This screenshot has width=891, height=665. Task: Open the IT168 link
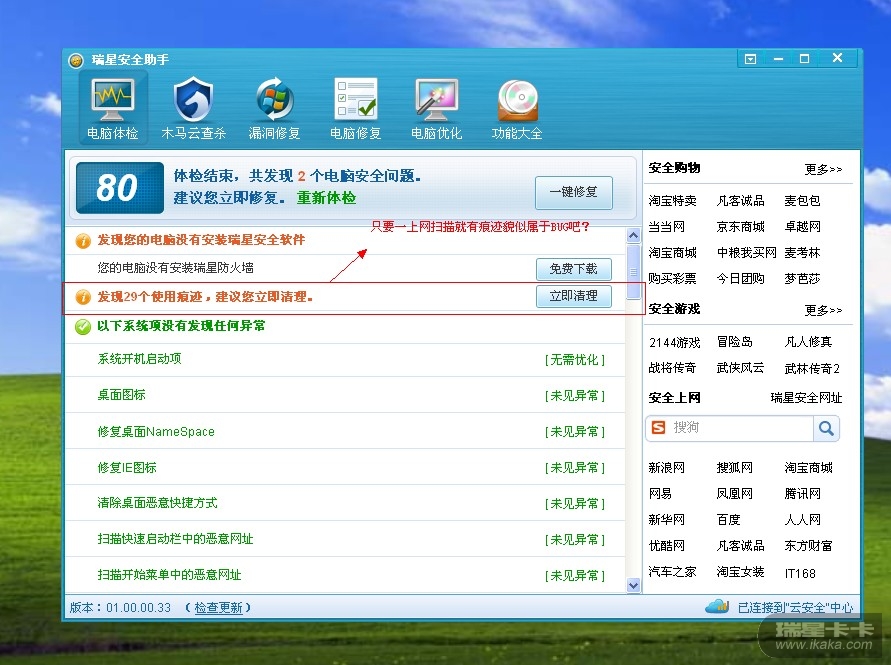coord(800,573)
